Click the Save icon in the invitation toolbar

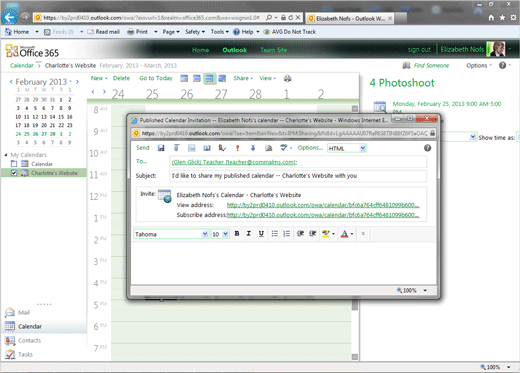coord(161,148)
